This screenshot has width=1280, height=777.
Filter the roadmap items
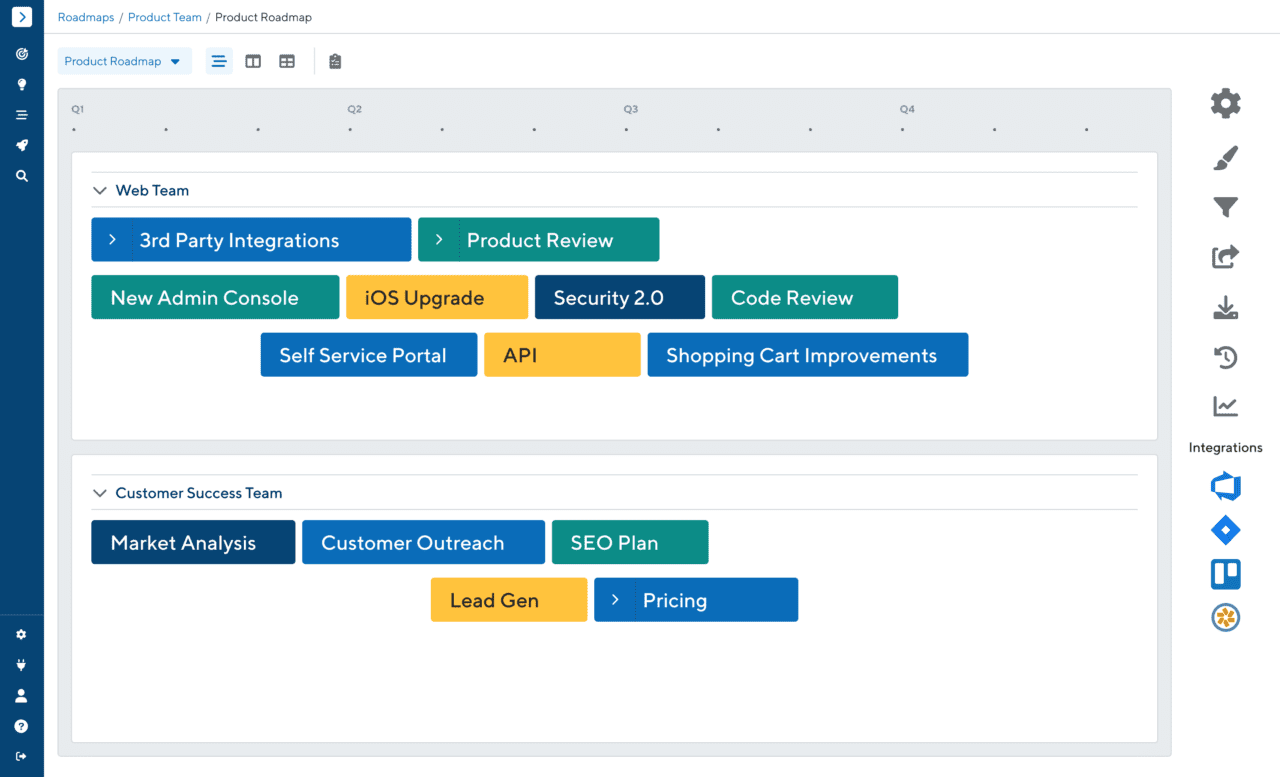point(1225,207)
